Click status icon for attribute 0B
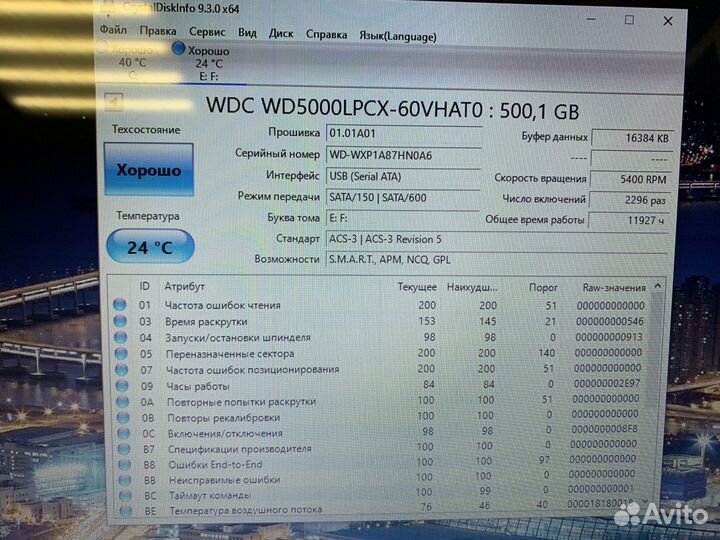Image resolution: width=720 pixels, height=540 pixels. tap(123, 417)
